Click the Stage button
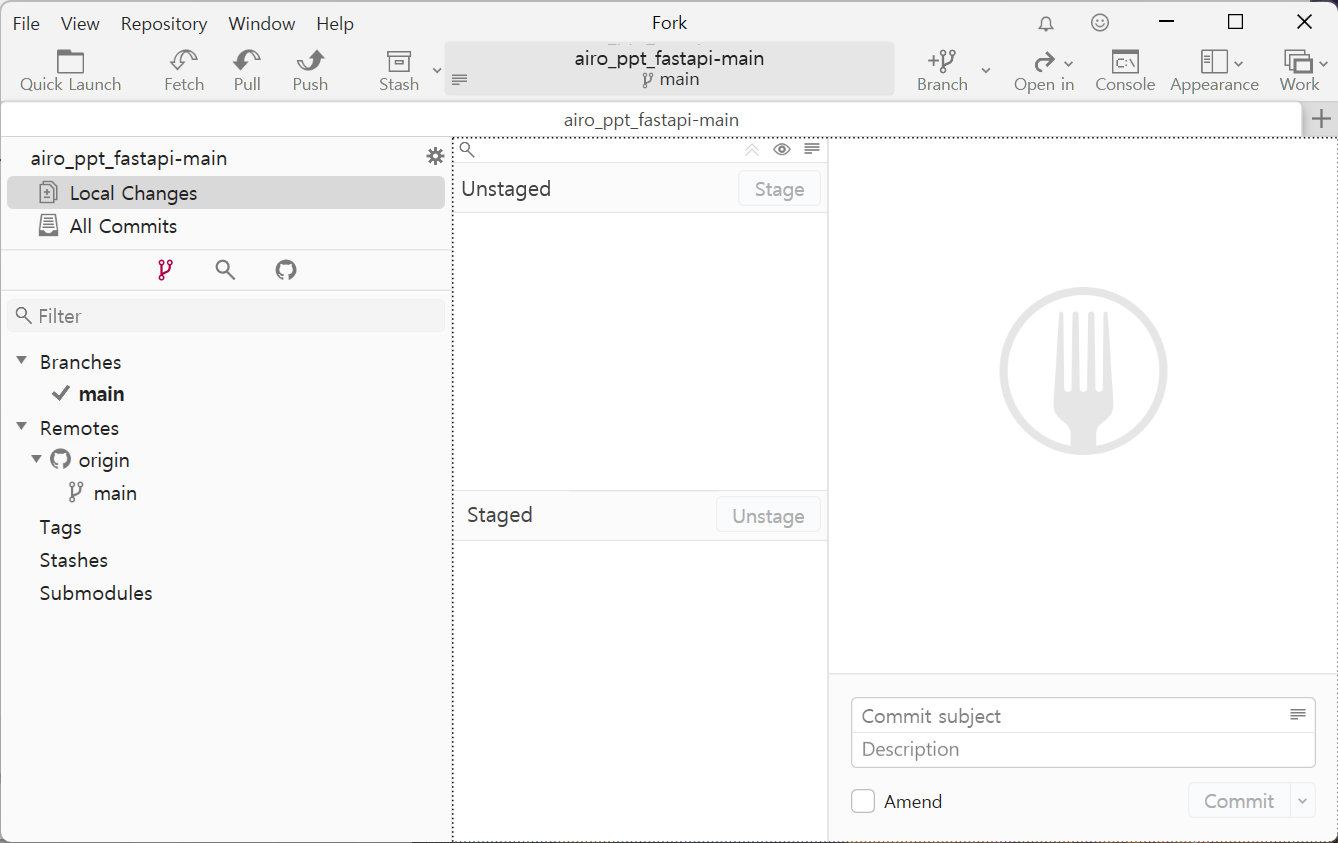This screenshot has width=1338, height=843. (779, 189)
